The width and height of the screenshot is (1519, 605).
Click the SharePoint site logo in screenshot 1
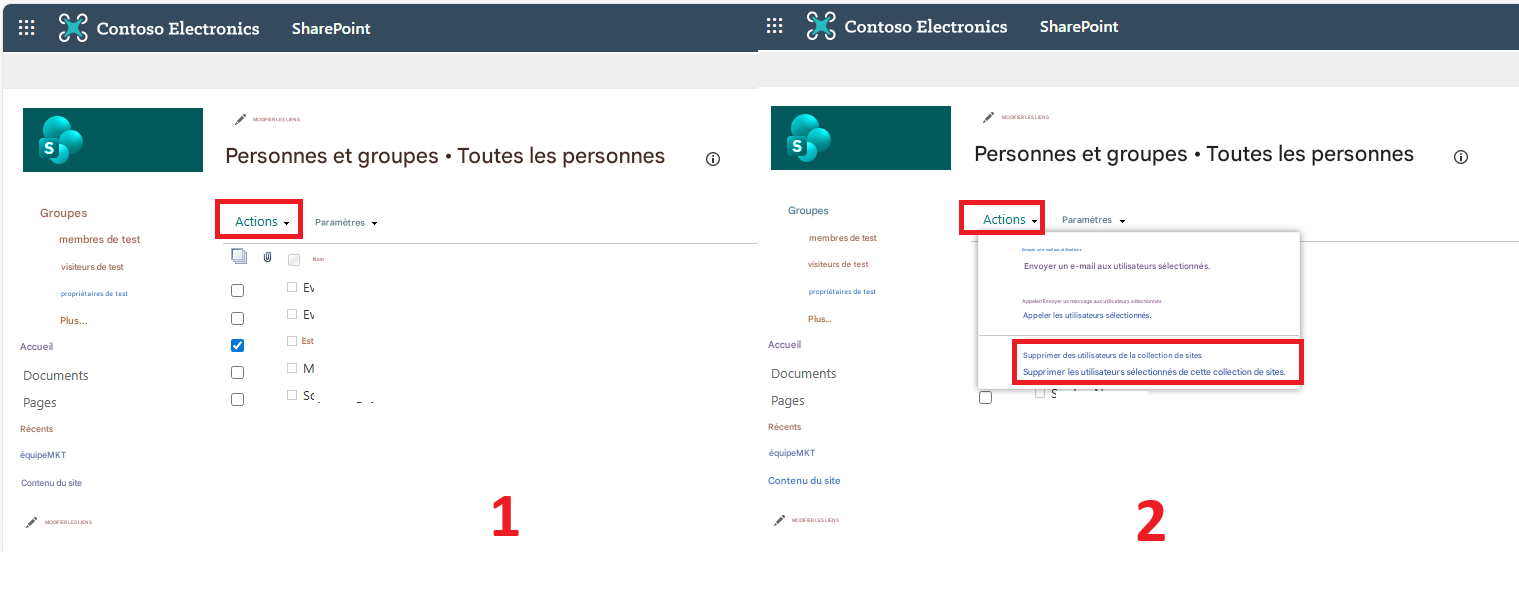113,140
